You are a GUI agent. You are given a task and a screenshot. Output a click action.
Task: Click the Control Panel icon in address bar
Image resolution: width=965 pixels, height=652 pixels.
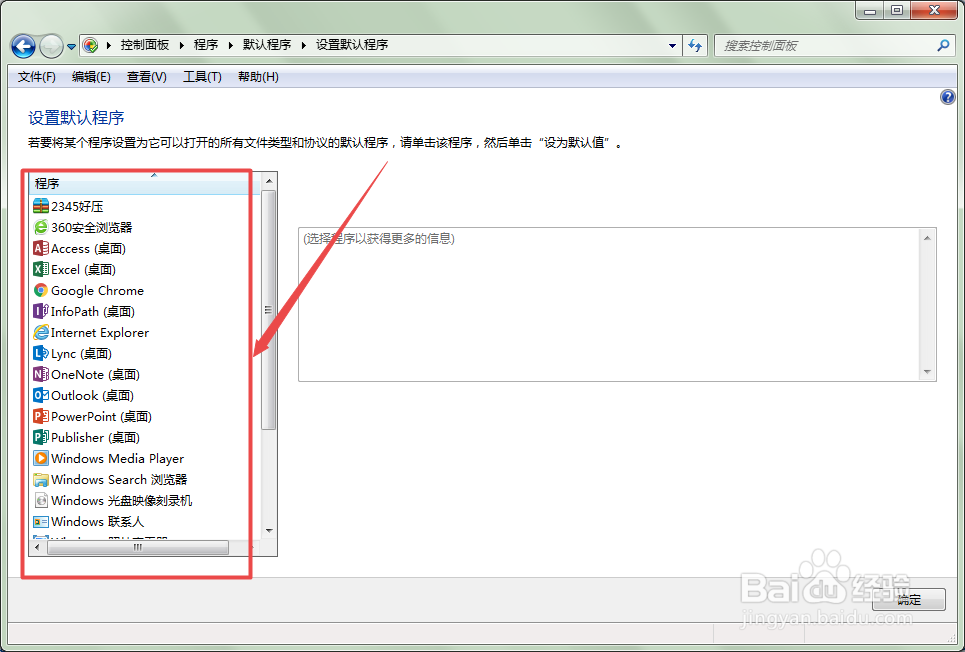(x=90, y=45)
